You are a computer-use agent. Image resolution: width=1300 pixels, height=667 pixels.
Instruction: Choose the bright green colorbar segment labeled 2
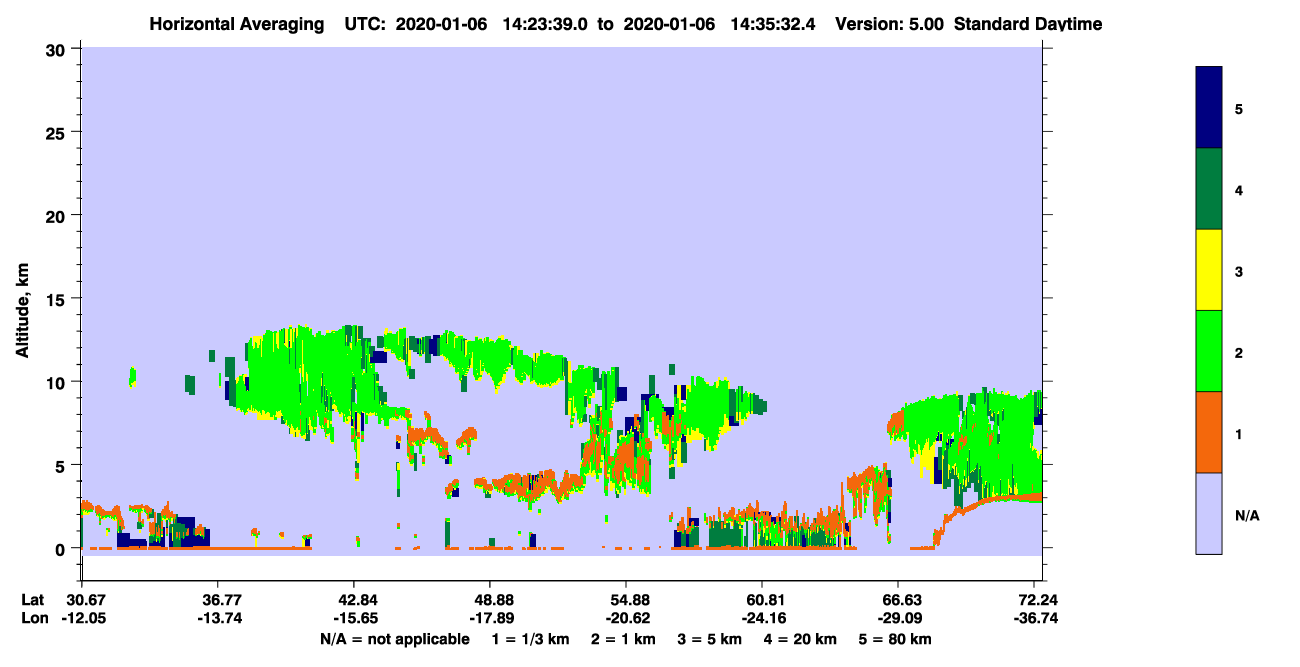coord(1209,351)
